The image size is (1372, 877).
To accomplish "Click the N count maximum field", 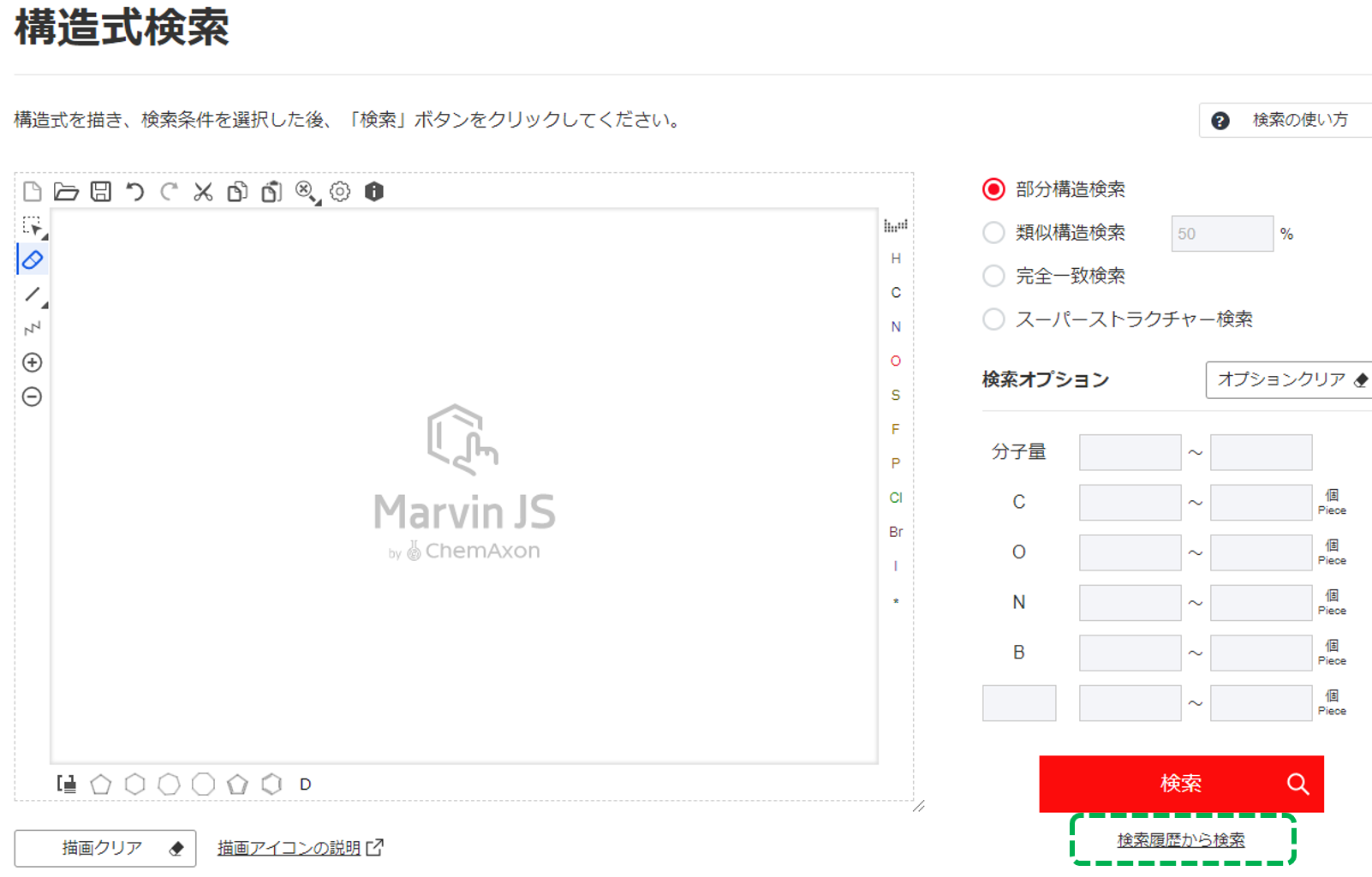I will (1262, 603).
